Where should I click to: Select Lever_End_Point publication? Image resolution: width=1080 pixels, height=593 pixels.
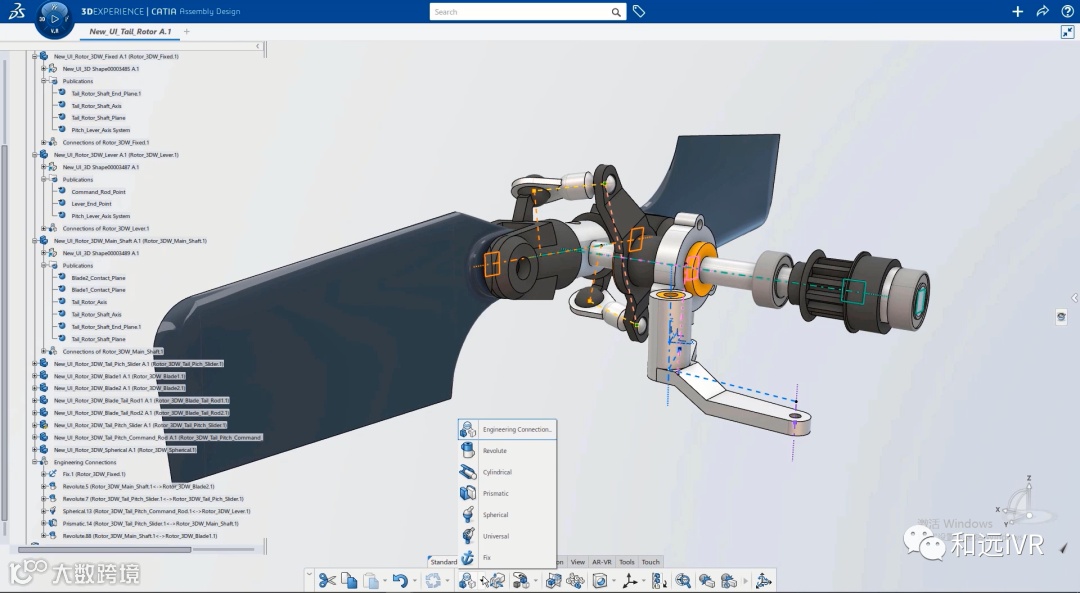tap(92, 204)
